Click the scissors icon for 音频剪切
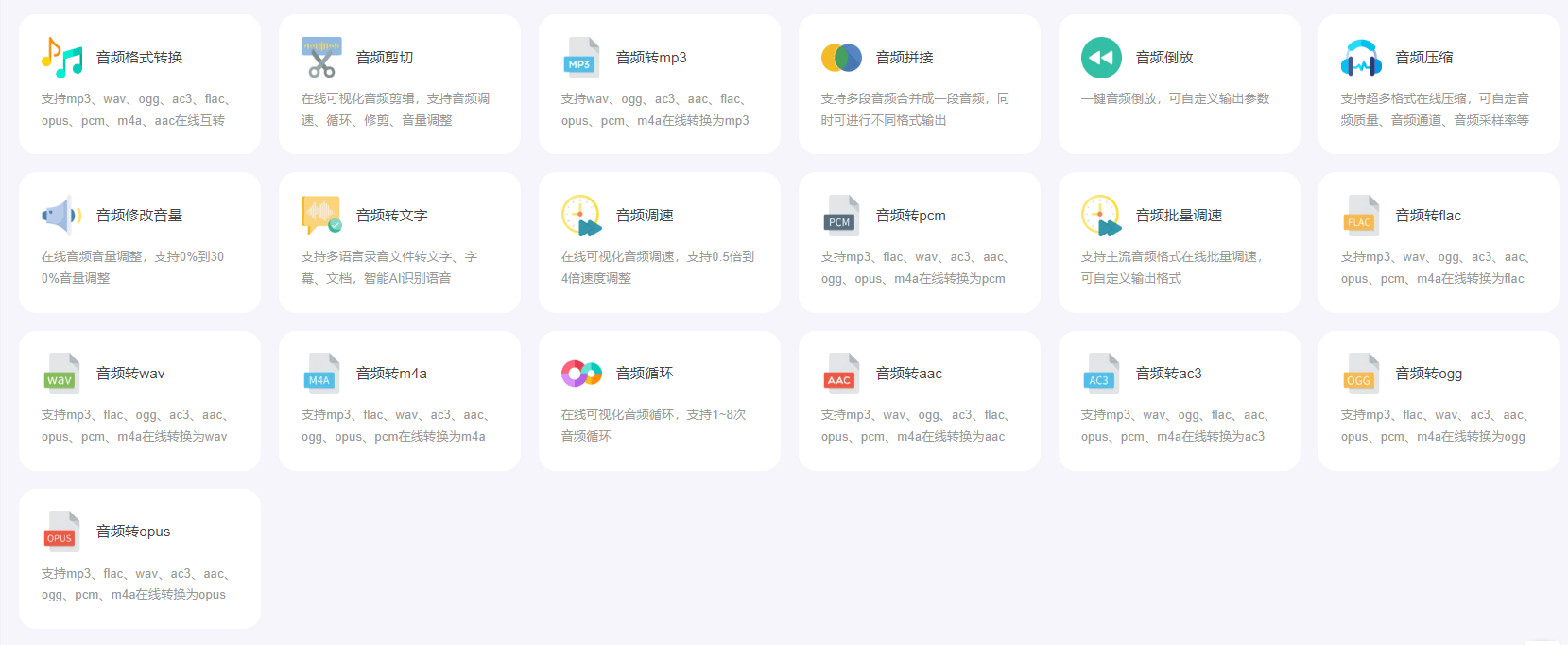 click(321, 58)
